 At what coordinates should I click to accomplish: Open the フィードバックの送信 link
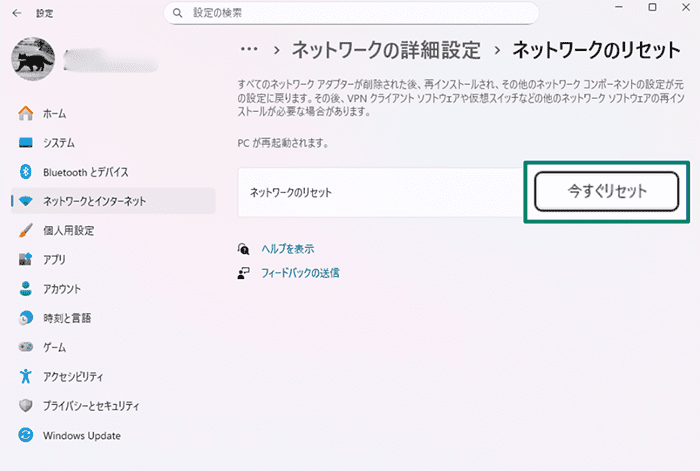click(300, 273)
